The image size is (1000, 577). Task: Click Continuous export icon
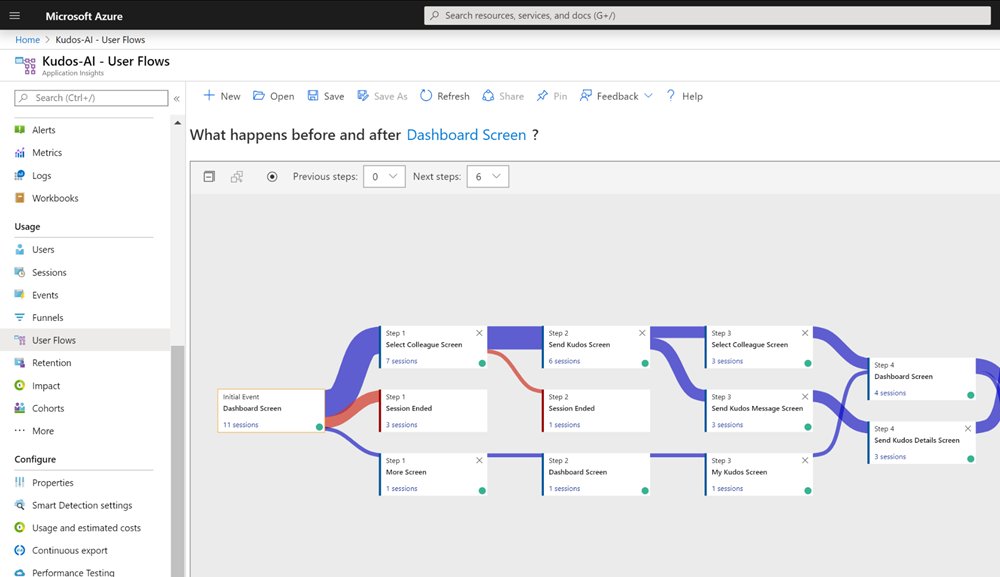coord(20,550)
